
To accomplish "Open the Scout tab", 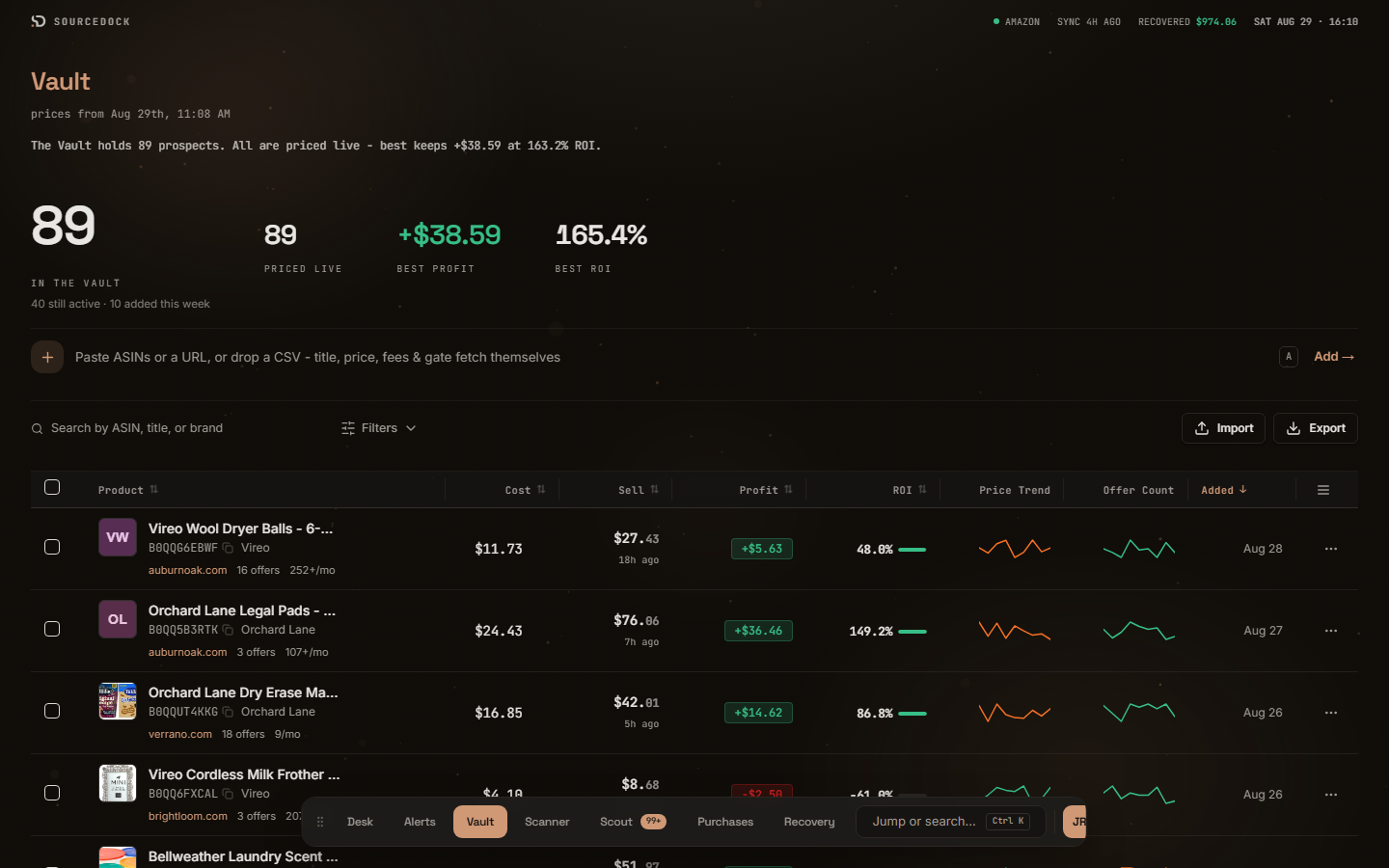I will 633,822.
